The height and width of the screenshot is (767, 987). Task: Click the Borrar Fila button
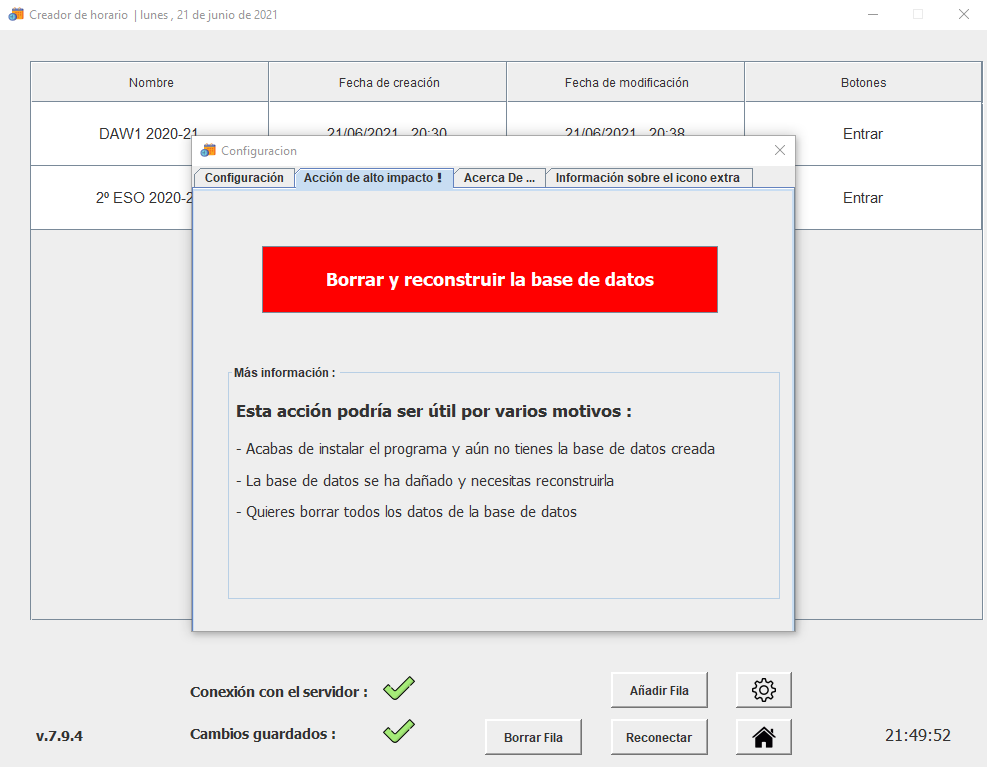click(533, 737)
